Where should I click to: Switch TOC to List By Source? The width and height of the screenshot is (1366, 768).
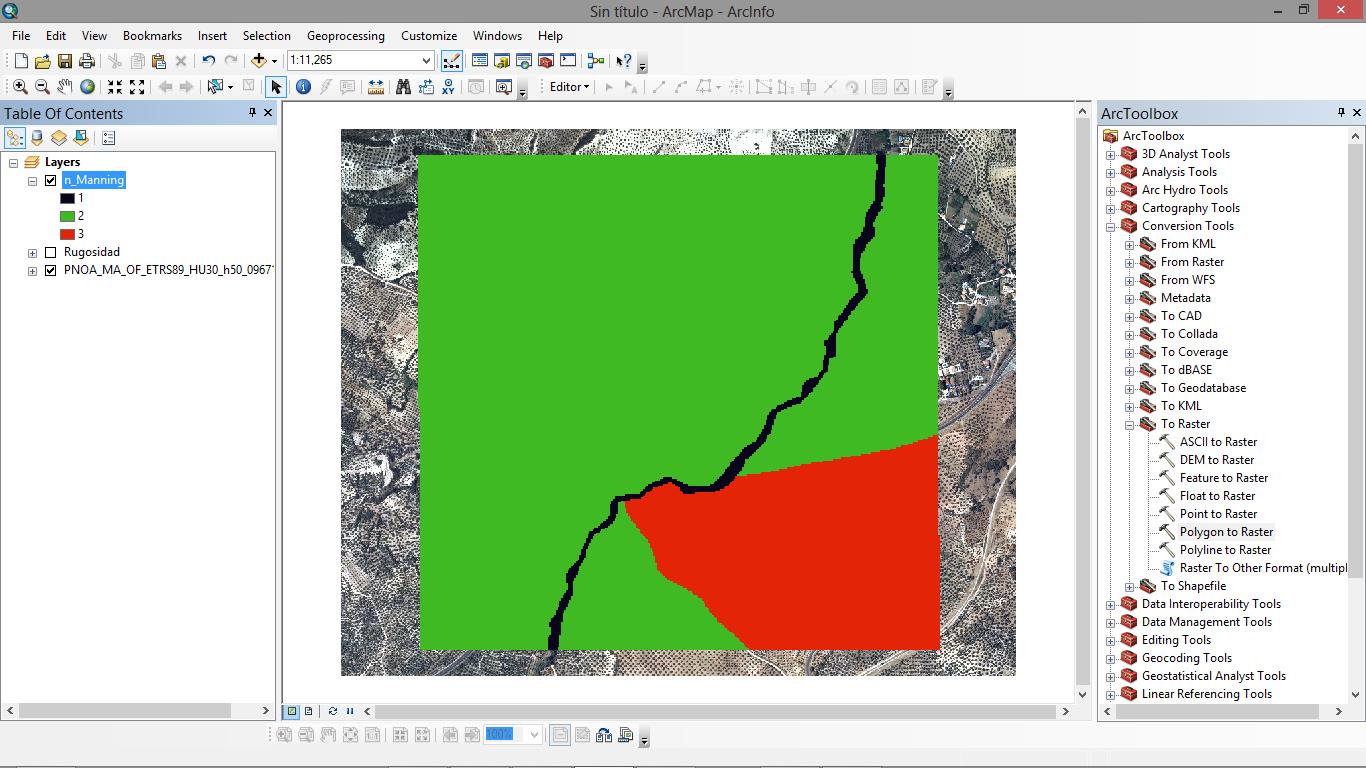point(37,138)
